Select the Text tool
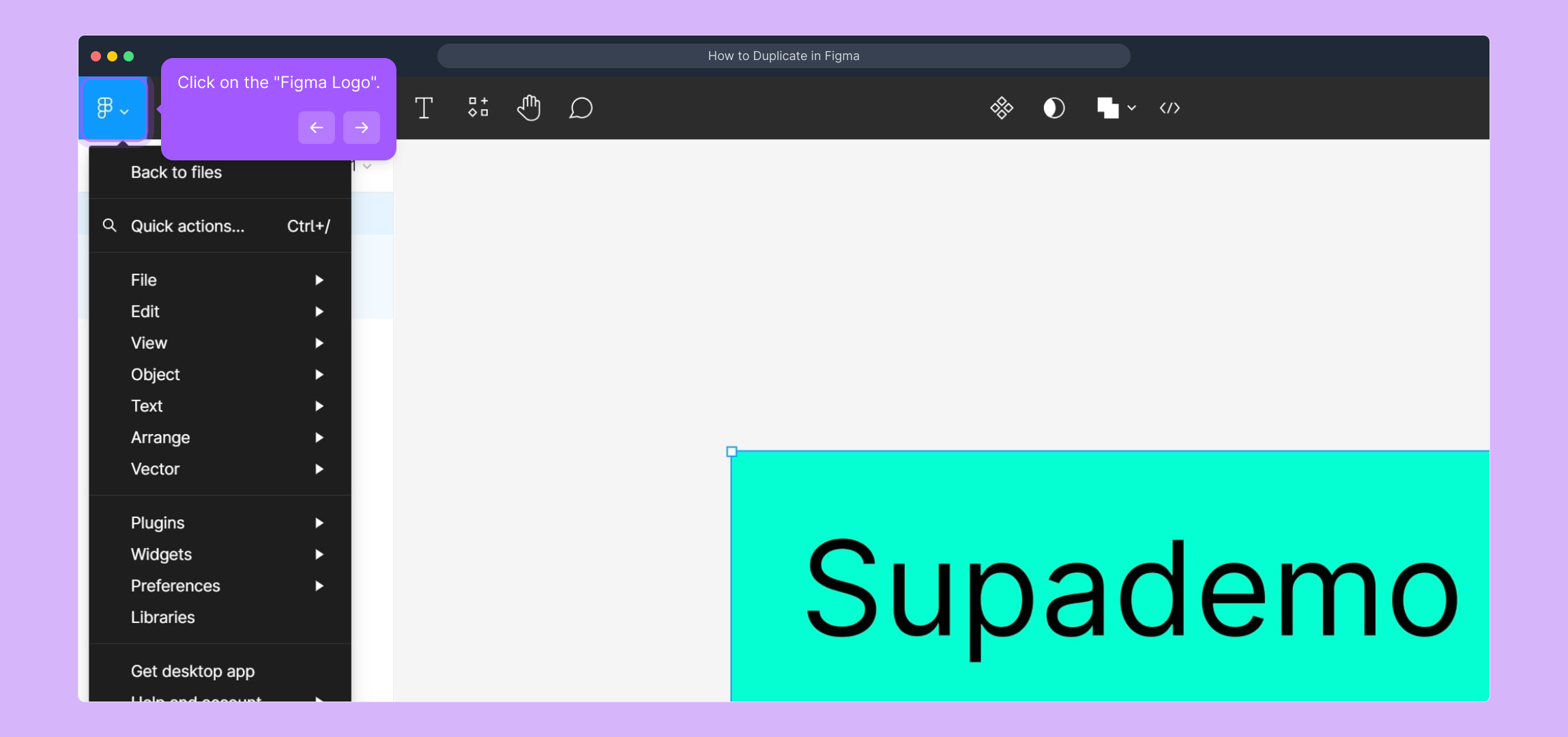 pos(424,108)
